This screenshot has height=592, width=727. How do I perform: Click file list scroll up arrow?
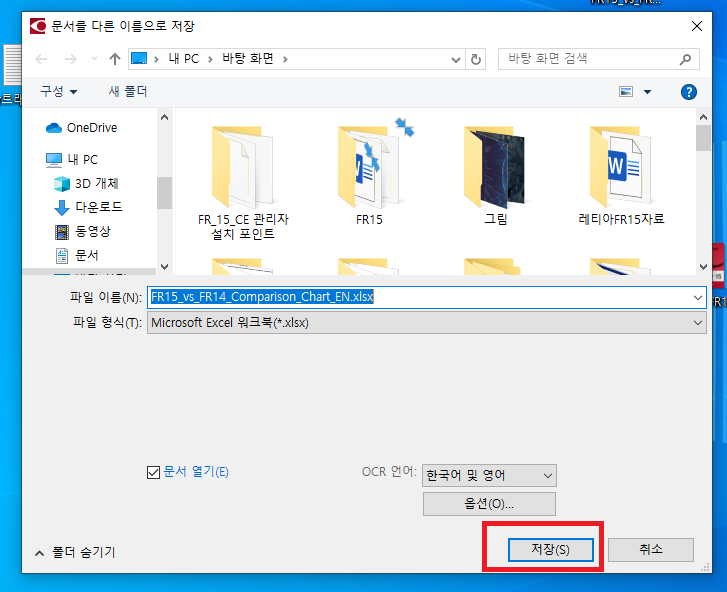pyautogui.click(x=703, y=117)
